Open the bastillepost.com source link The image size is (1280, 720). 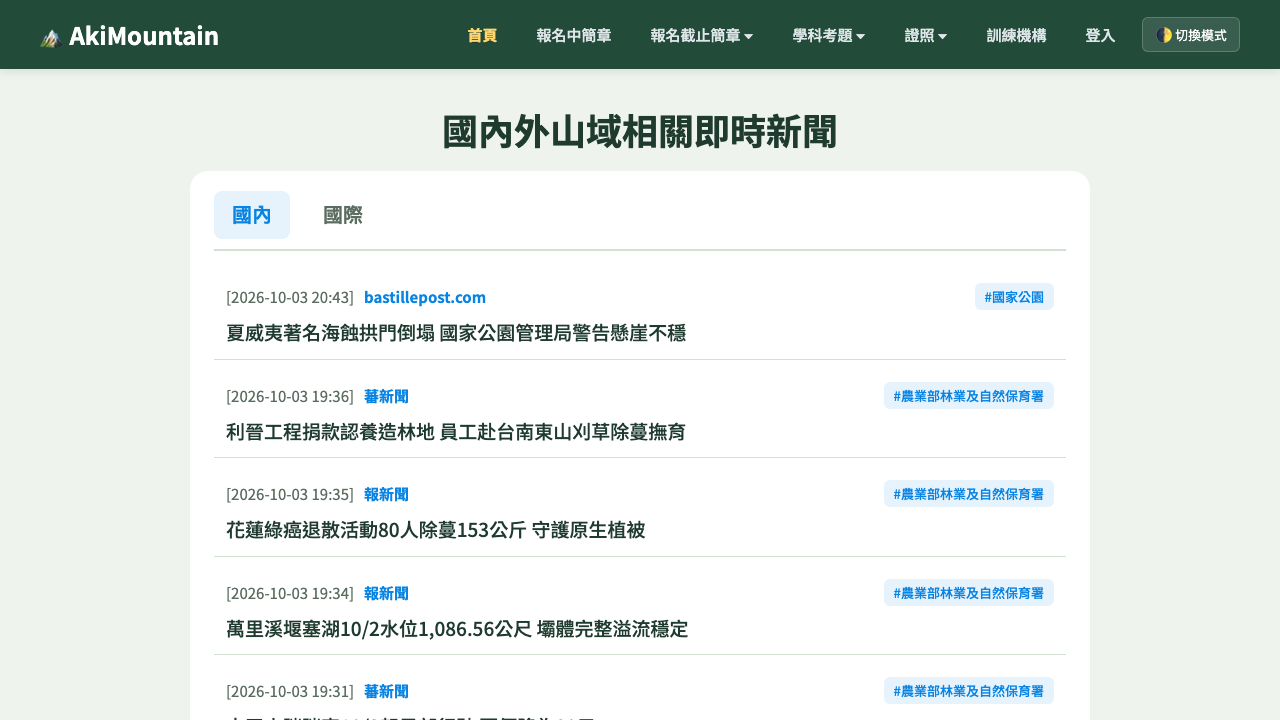pyautogui.click(x=425, y=297)
